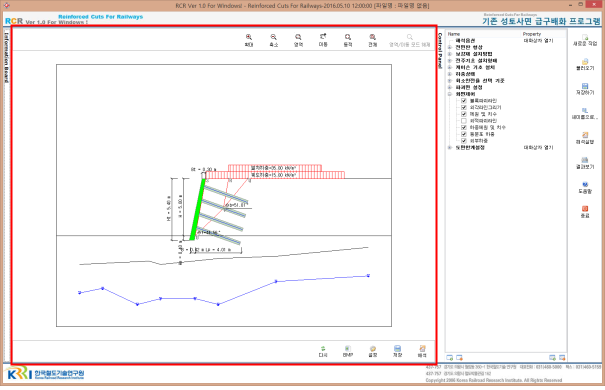The width and height of the screenshot is (605, 390).
Task: Uncheck the first checkbox under 화면제어
Action: click(464, 101)
